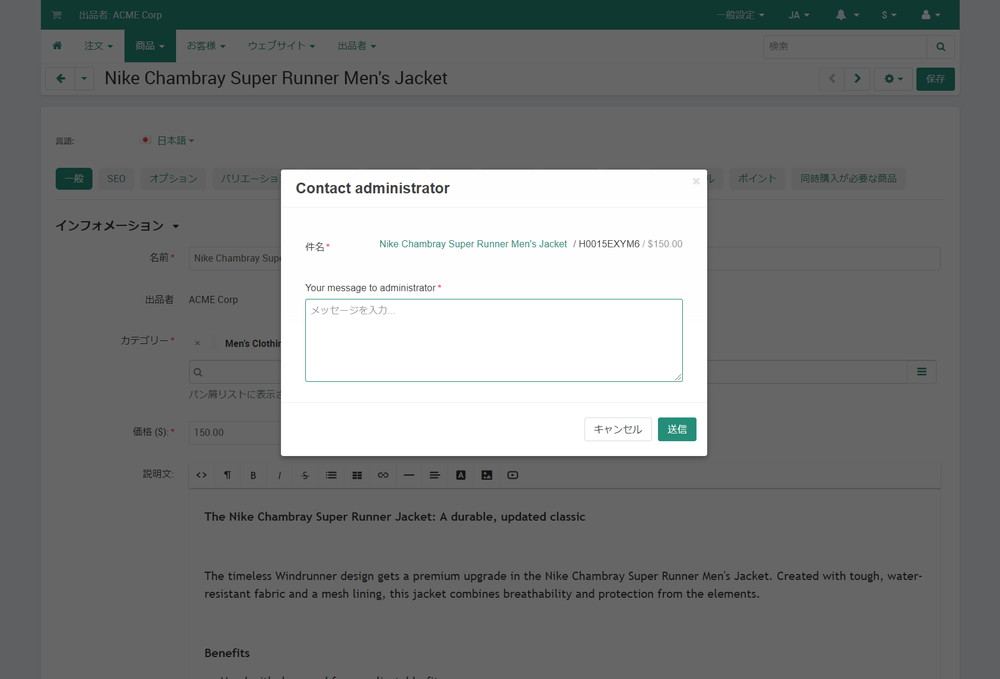Click the home icon in navigation bar
The height and width of the screenshot is (679, 1000).
[57, 46]
